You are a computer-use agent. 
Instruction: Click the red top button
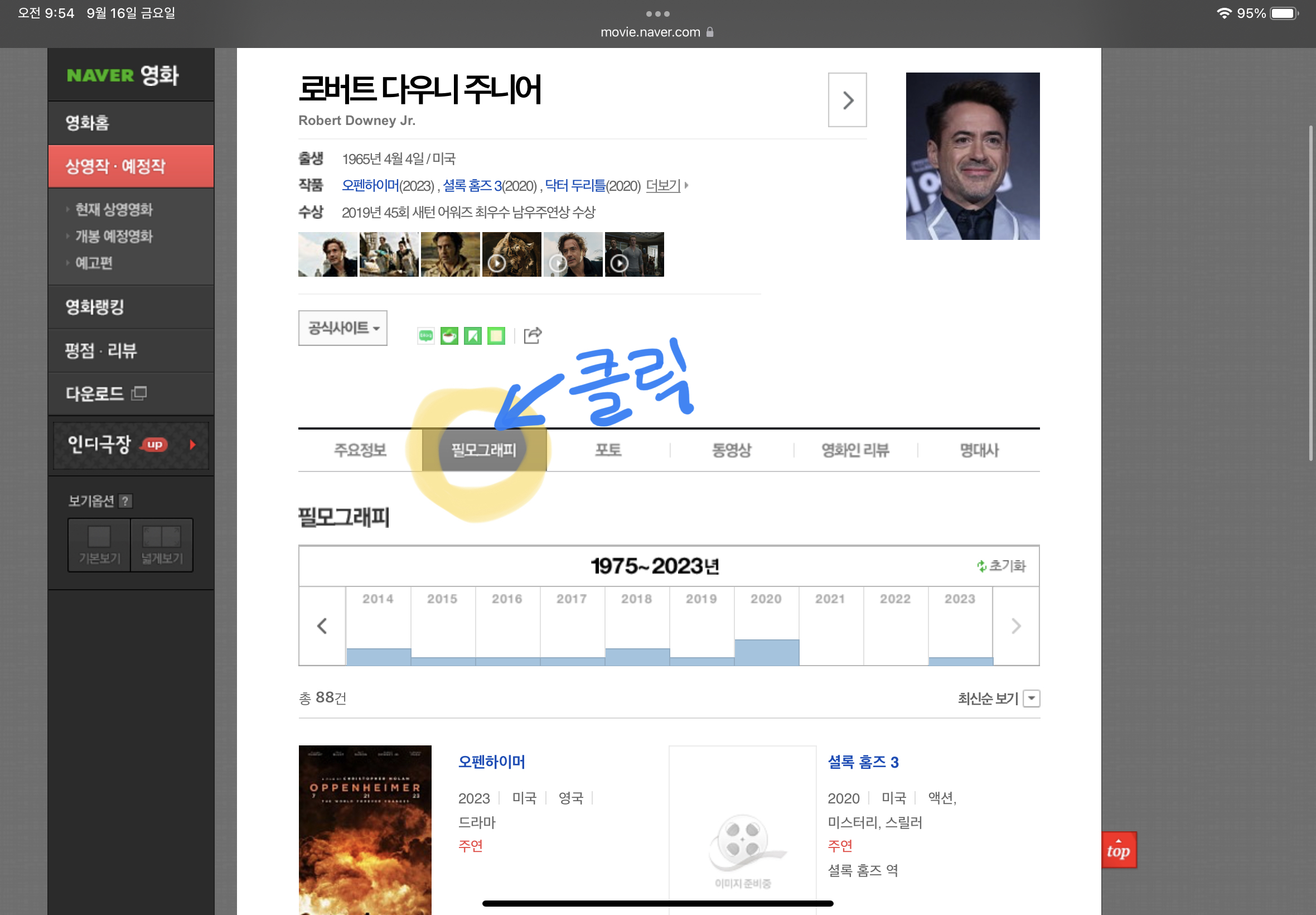(x=1119, y=850)
